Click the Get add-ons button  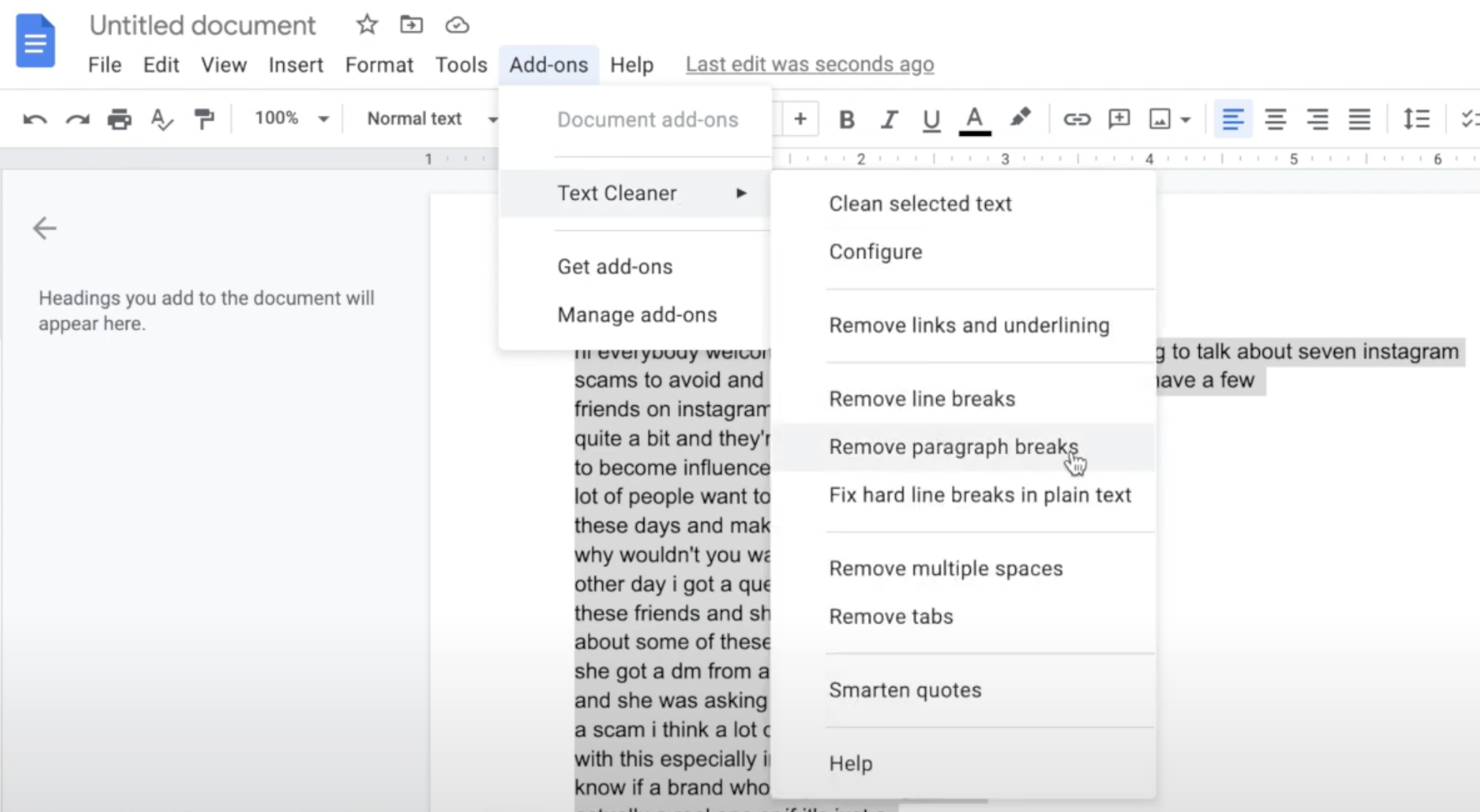tap(615, 266)
